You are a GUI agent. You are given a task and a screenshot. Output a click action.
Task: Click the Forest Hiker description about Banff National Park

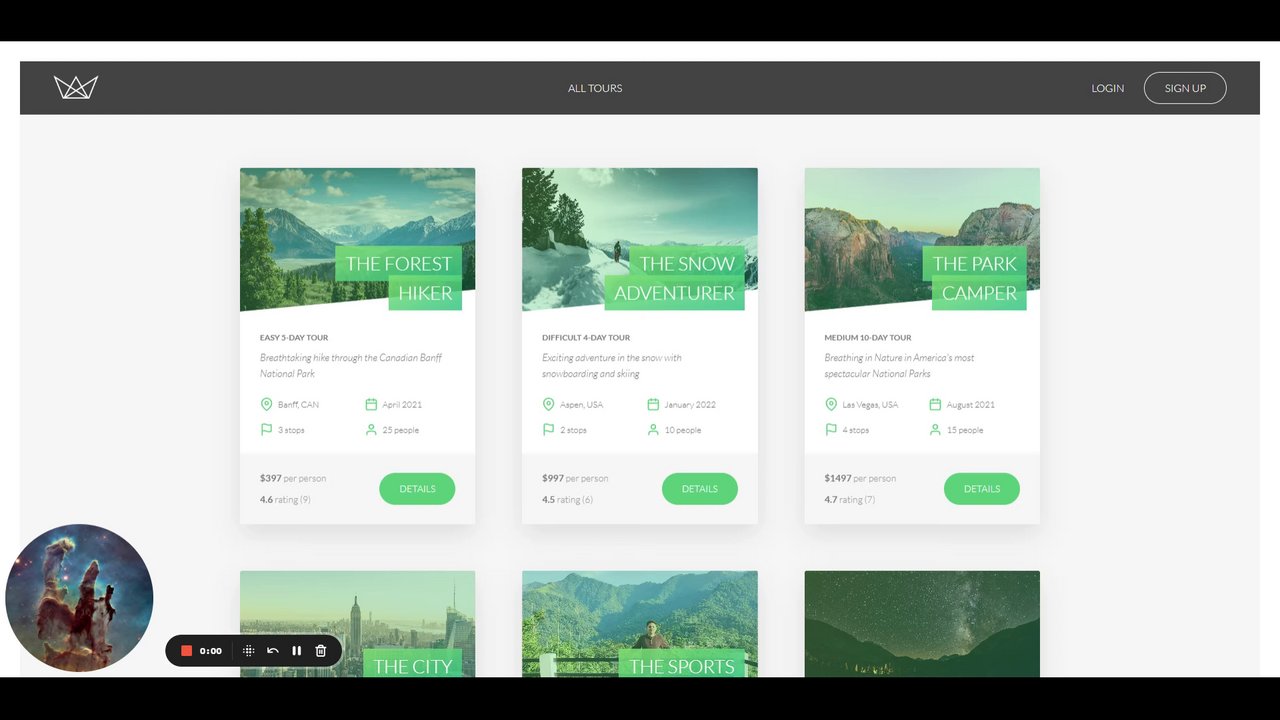(x=351, y=365)
